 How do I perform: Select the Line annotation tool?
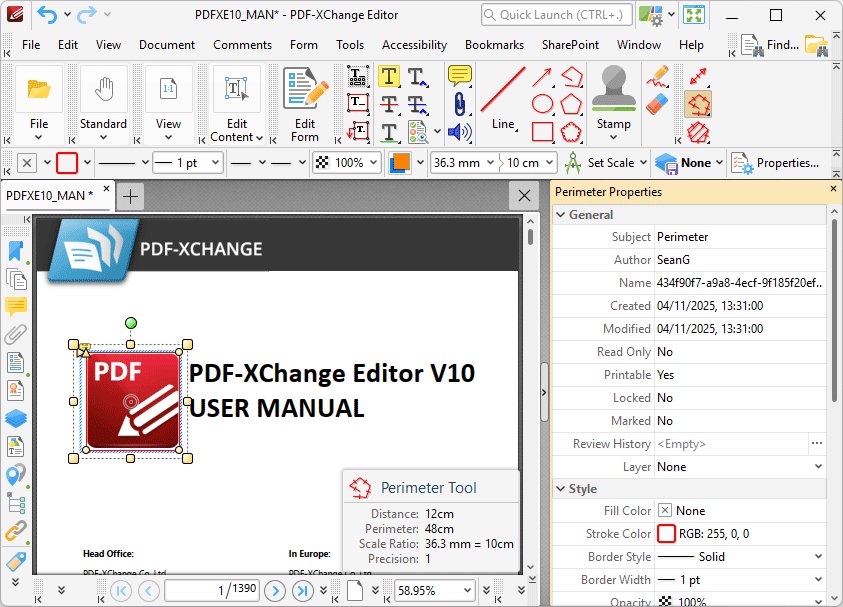(x=504, y=99)
